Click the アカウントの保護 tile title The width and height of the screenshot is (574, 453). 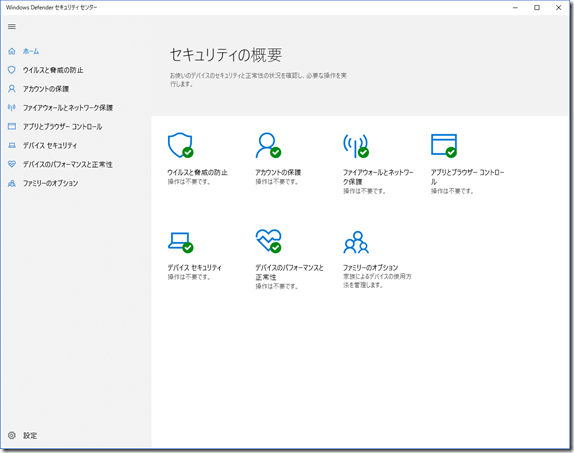click(x=278, y=172)
